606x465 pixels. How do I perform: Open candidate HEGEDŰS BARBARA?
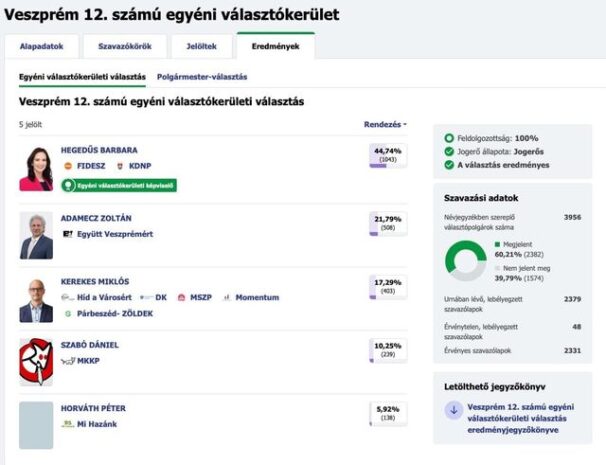(99, 150)
